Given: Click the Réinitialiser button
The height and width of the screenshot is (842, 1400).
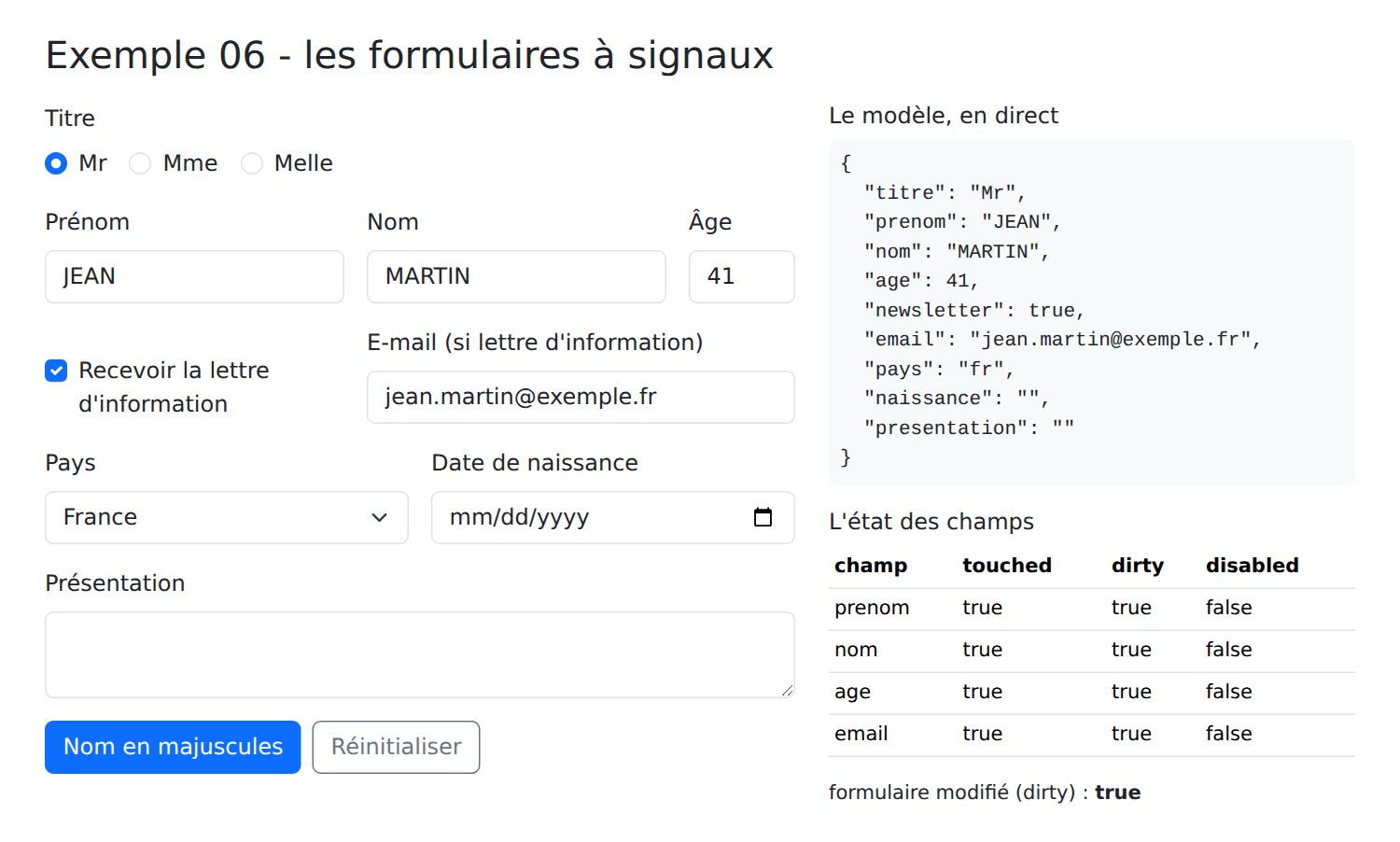Looking at the screenshot, I should tap(396, 747).
